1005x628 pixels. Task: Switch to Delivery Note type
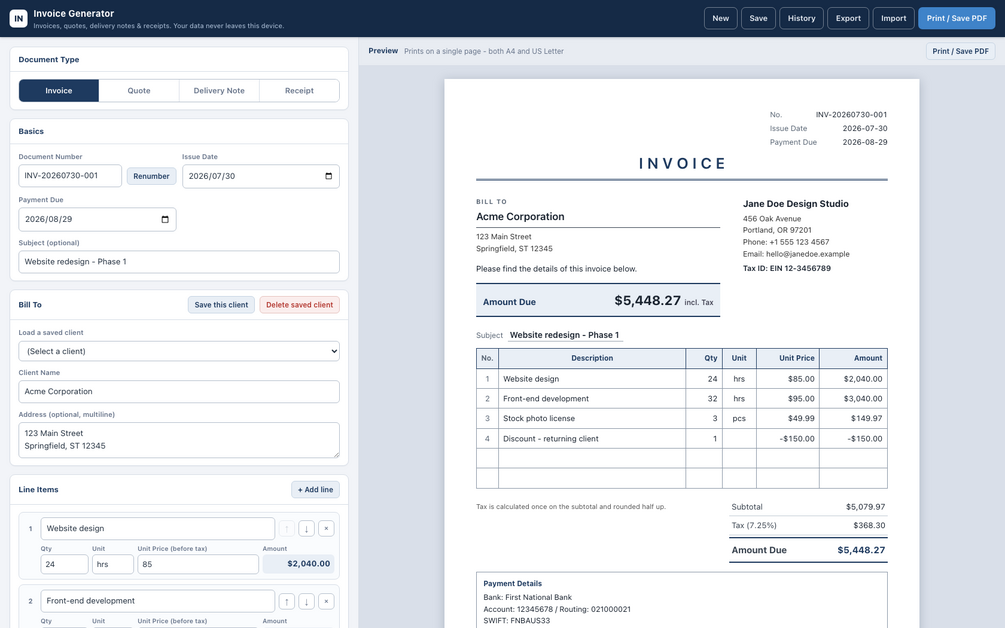(x=219, y=90)
